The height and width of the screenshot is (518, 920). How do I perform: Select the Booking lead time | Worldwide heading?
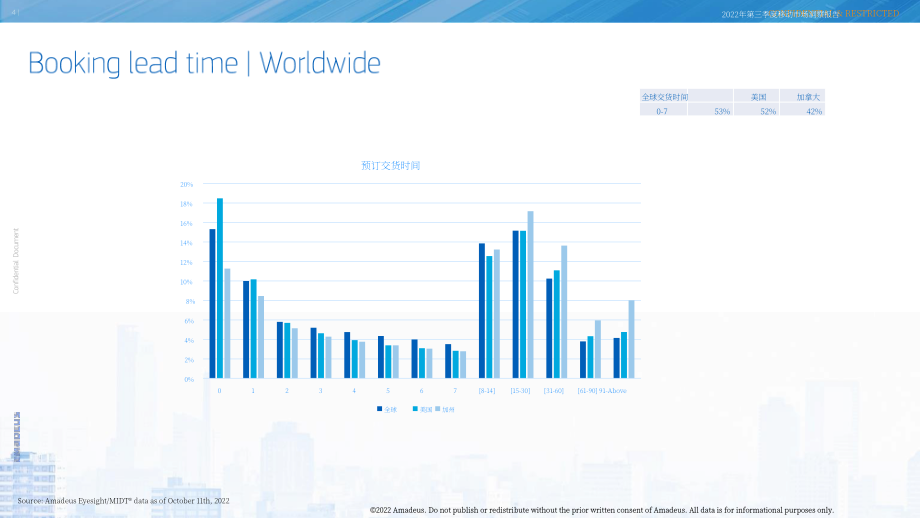coord(204,63)
